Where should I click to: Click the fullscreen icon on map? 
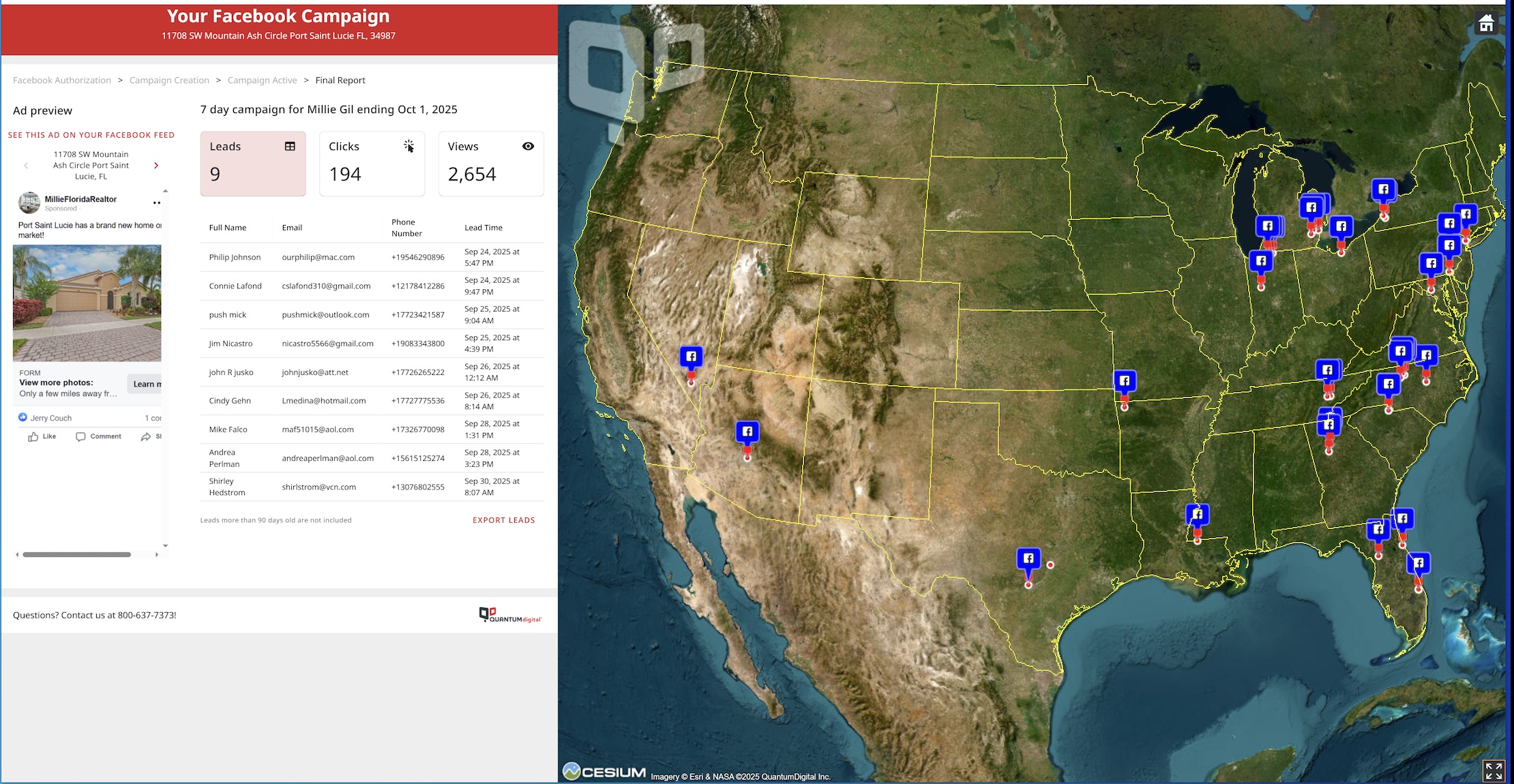click(1494, 771)
